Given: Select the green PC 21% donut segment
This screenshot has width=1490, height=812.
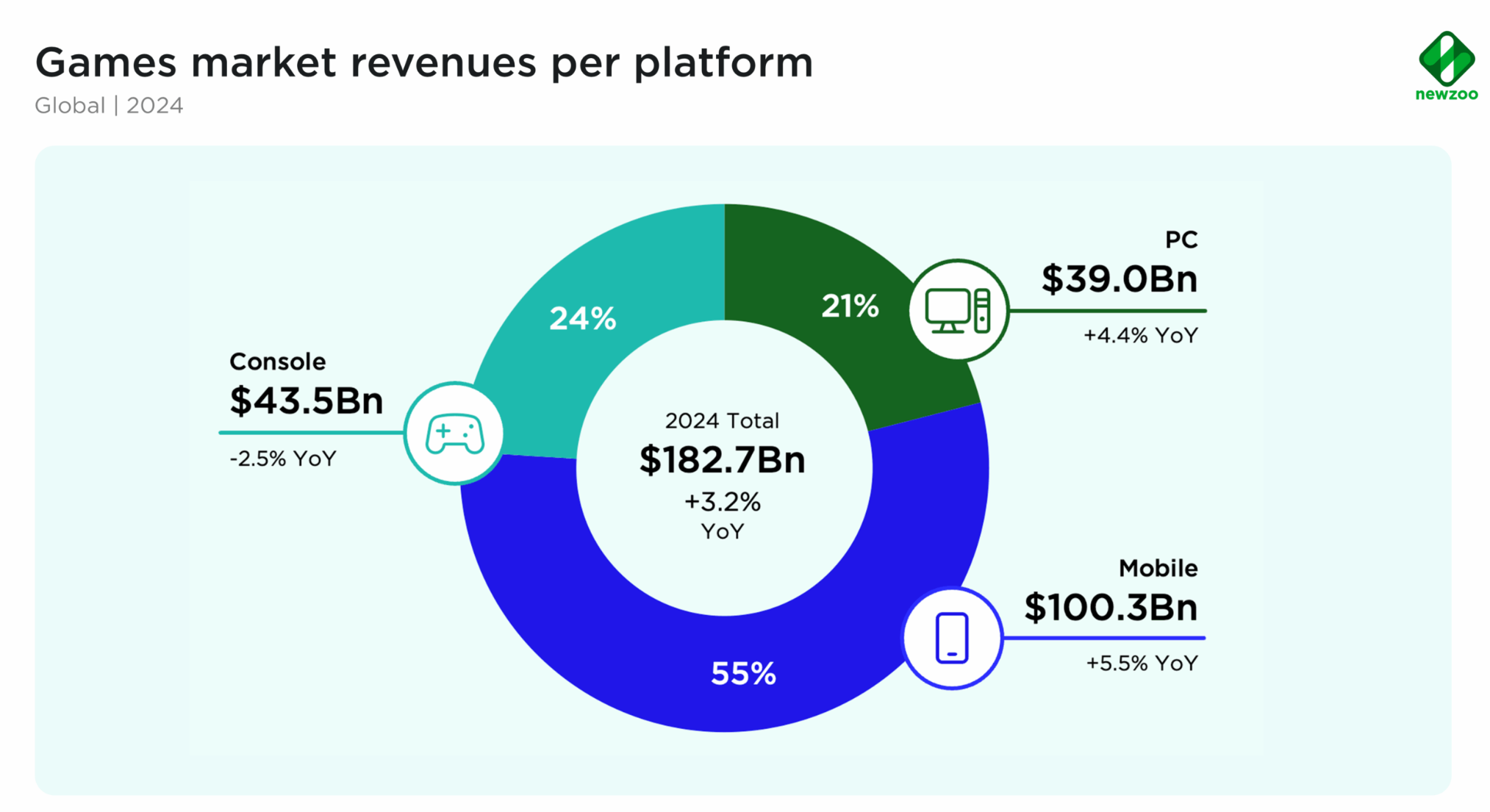Looking at the screenshot, I should (850, 307).
